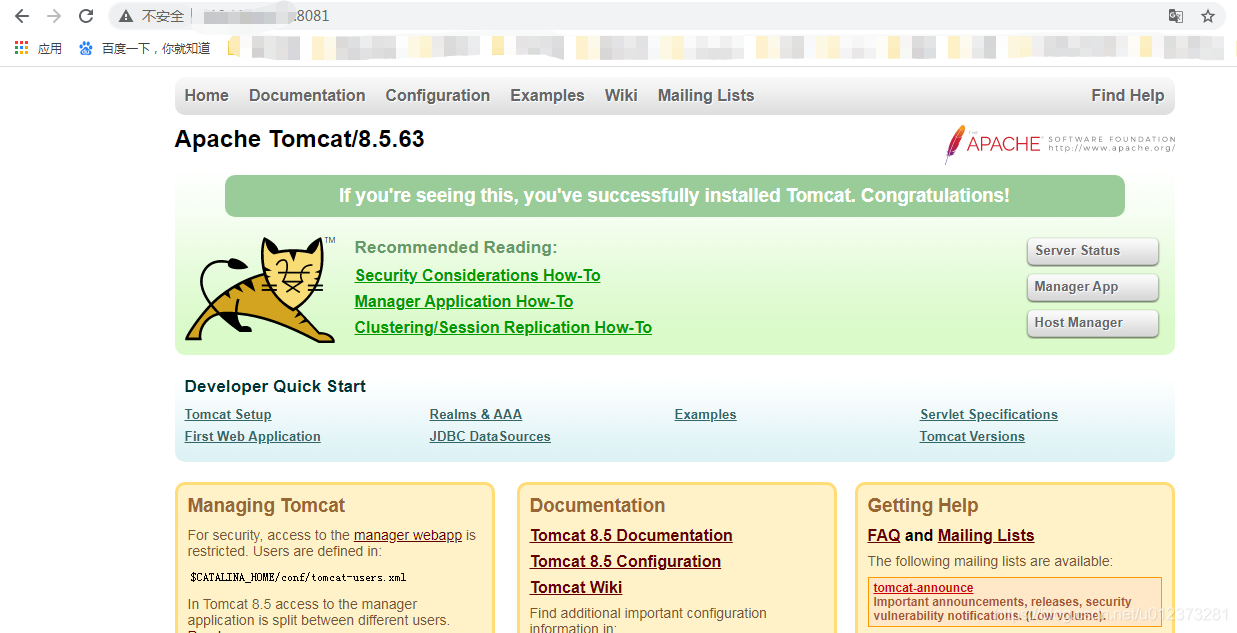
Task: Open the Tomcat Setup link
Action: coord(228,415)
